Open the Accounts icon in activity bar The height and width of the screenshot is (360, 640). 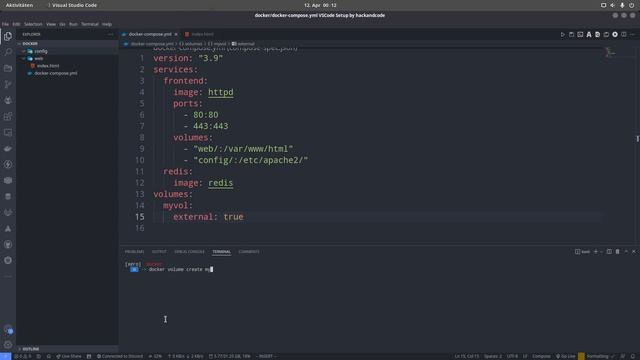[8, 329]
